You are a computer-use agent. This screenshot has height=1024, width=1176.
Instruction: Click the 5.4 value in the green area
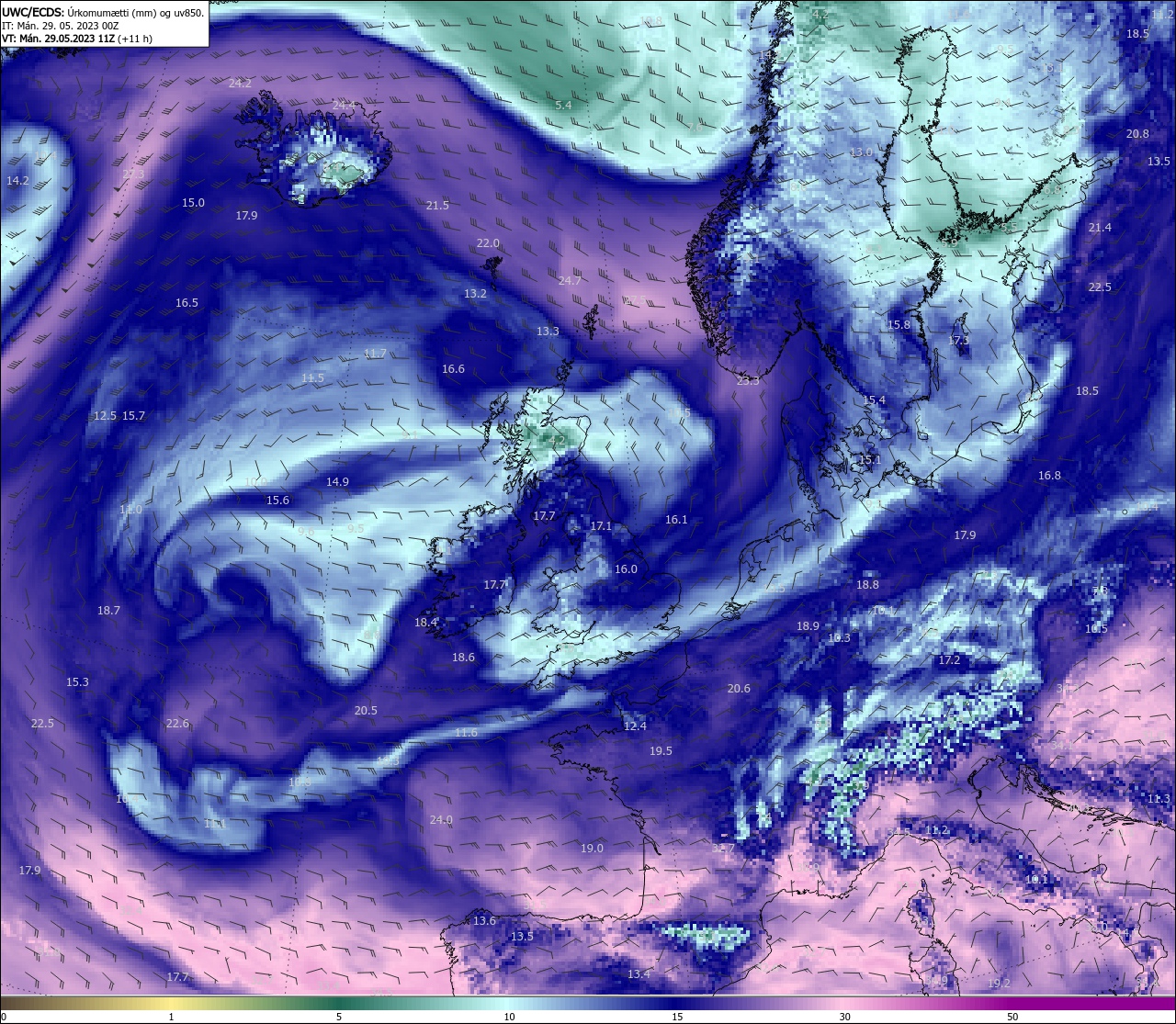[x=563, y=106]
